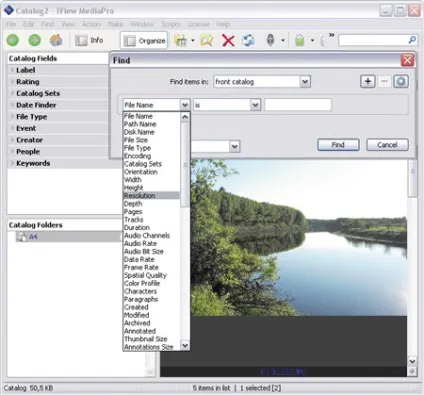Close the Find dialog
This screenshot has width=424, height=395.
407,60
